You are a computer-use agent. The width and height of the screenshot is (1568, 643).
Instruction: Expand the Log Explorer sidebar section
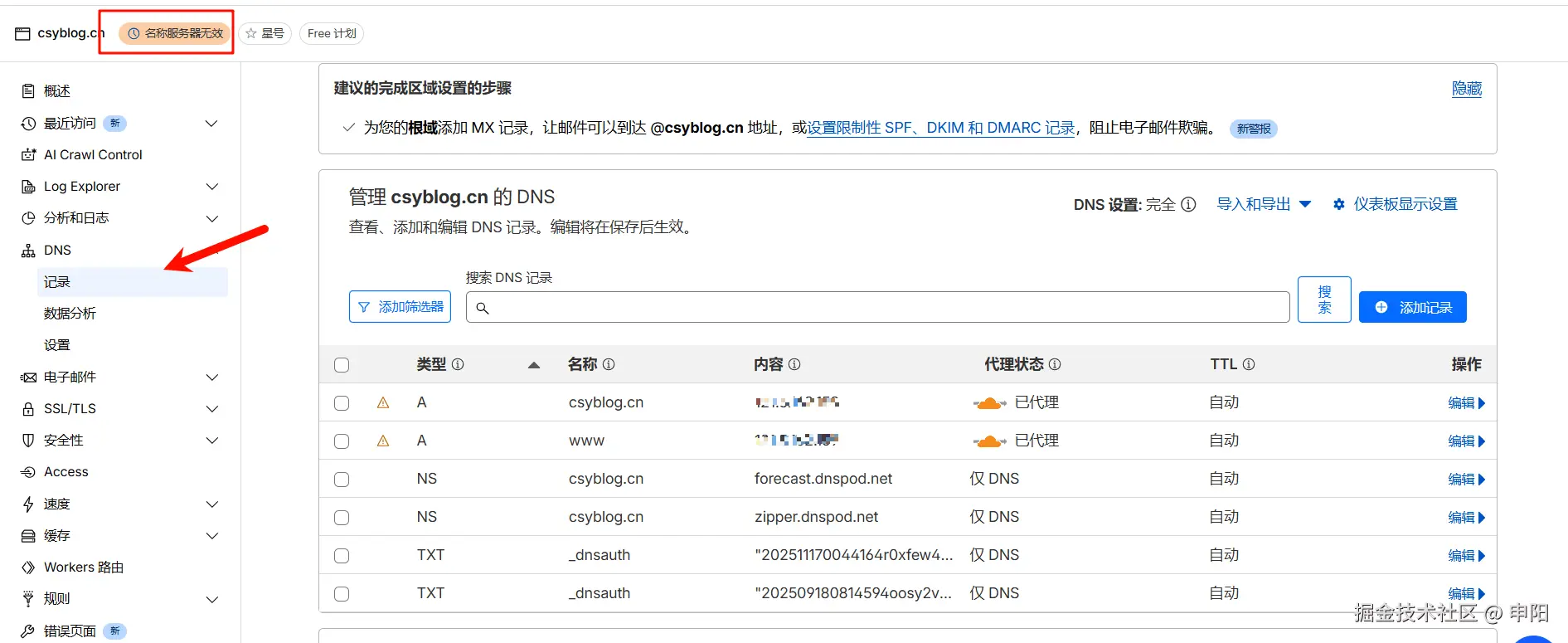211,187
